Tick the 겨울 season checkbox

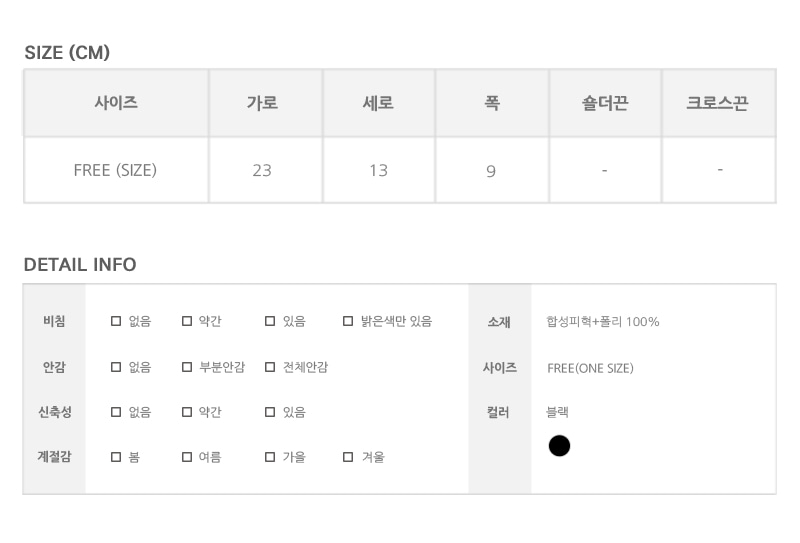tap(348, 457)
